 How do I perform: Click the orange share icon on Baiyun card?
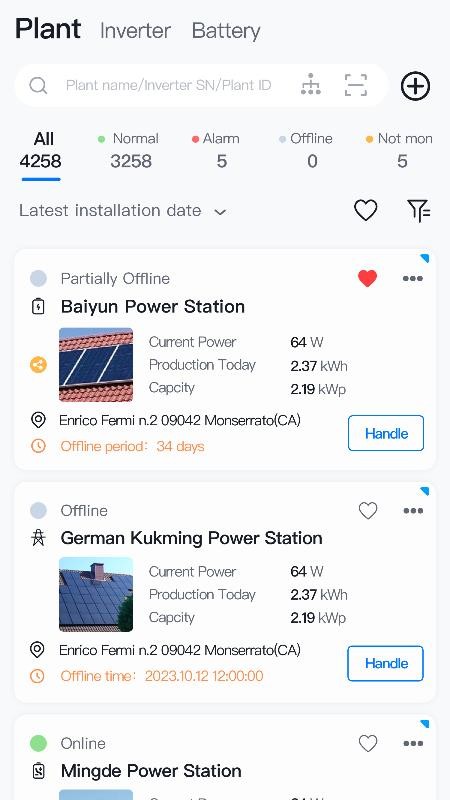[38, 365]
